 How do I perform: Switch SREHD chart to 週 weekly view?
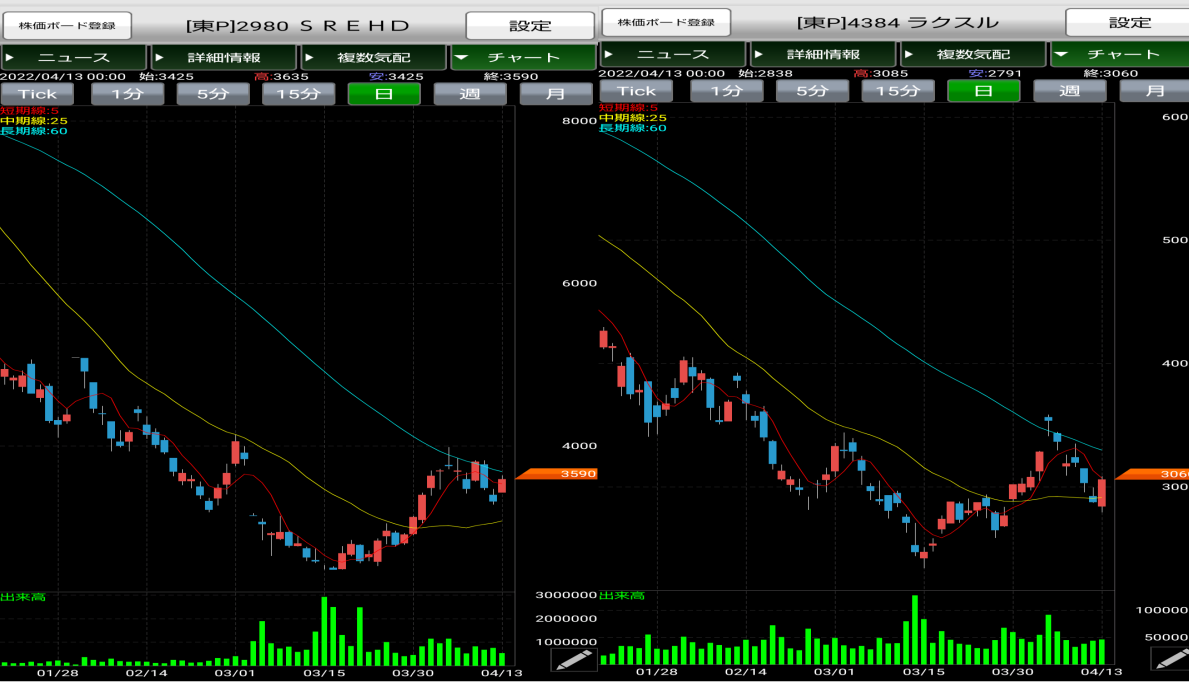[x=470, y=93]
